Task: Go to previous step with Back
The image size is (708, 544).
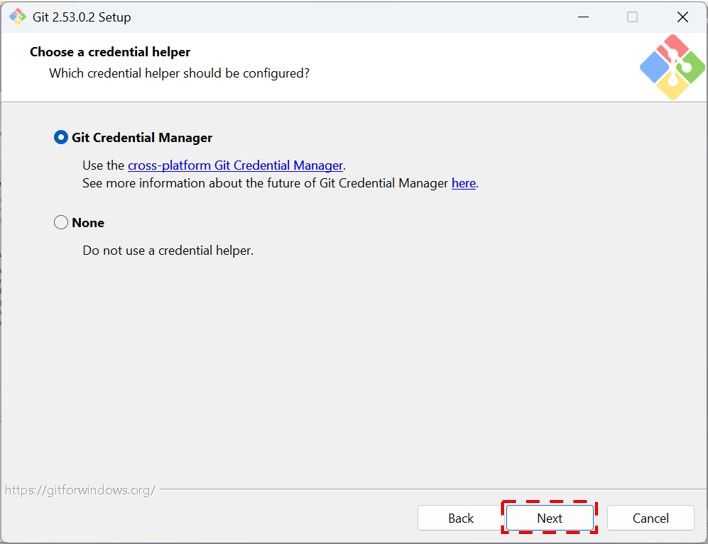Action: pyautogui.click(x=461, y=518)
